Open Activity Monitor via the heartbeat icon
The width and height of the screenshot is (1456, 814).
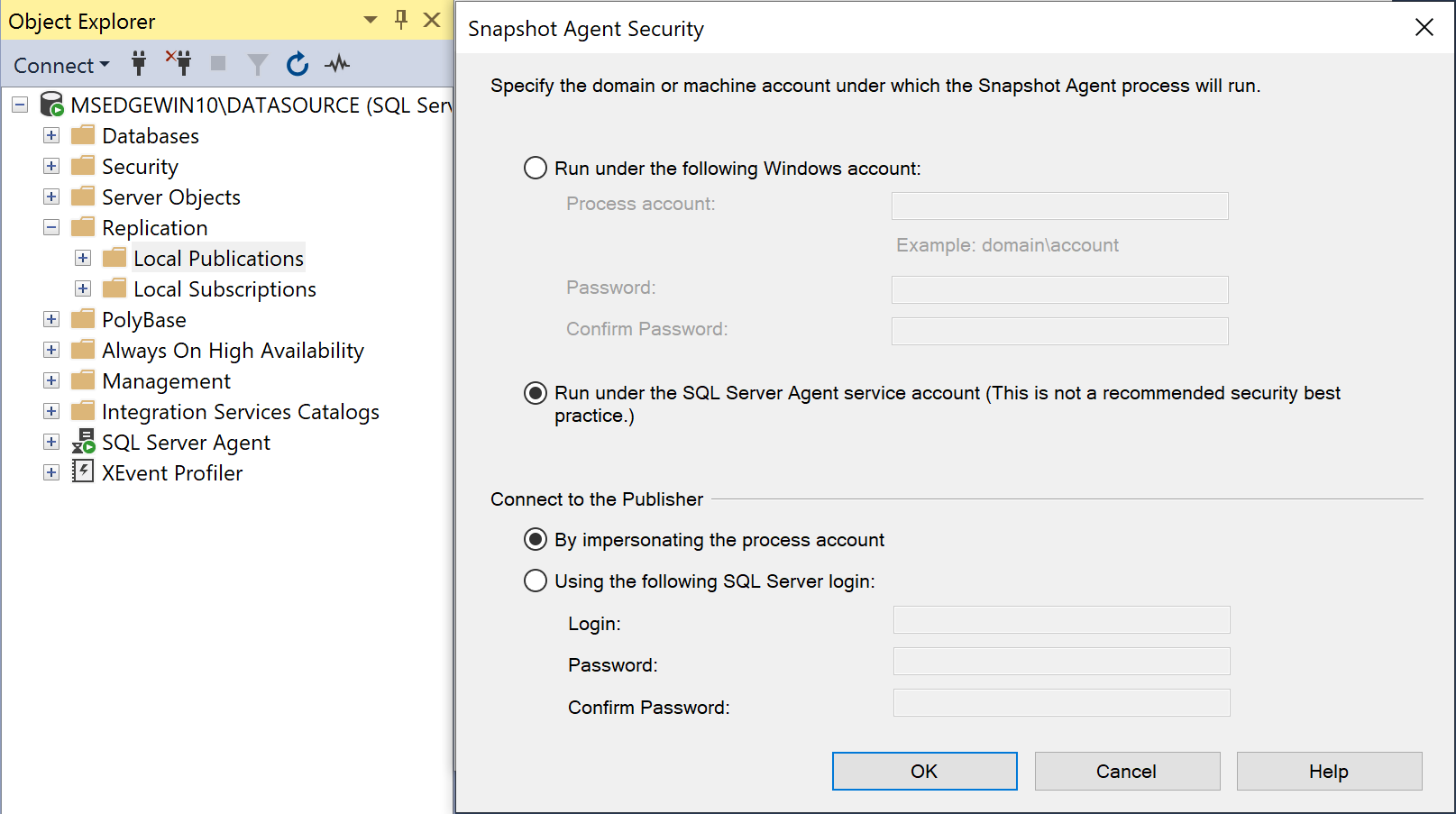336,63
